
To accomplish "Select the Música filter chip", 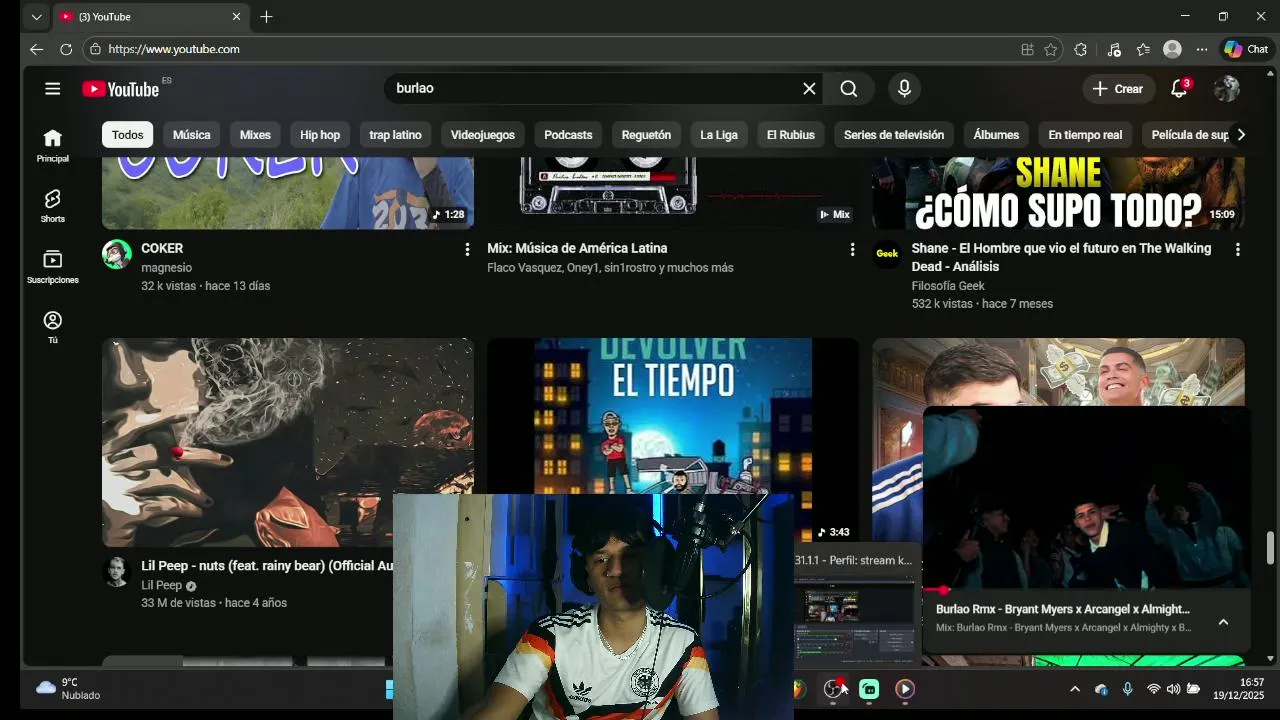I will pyautogui.click(x=192, y=135).
